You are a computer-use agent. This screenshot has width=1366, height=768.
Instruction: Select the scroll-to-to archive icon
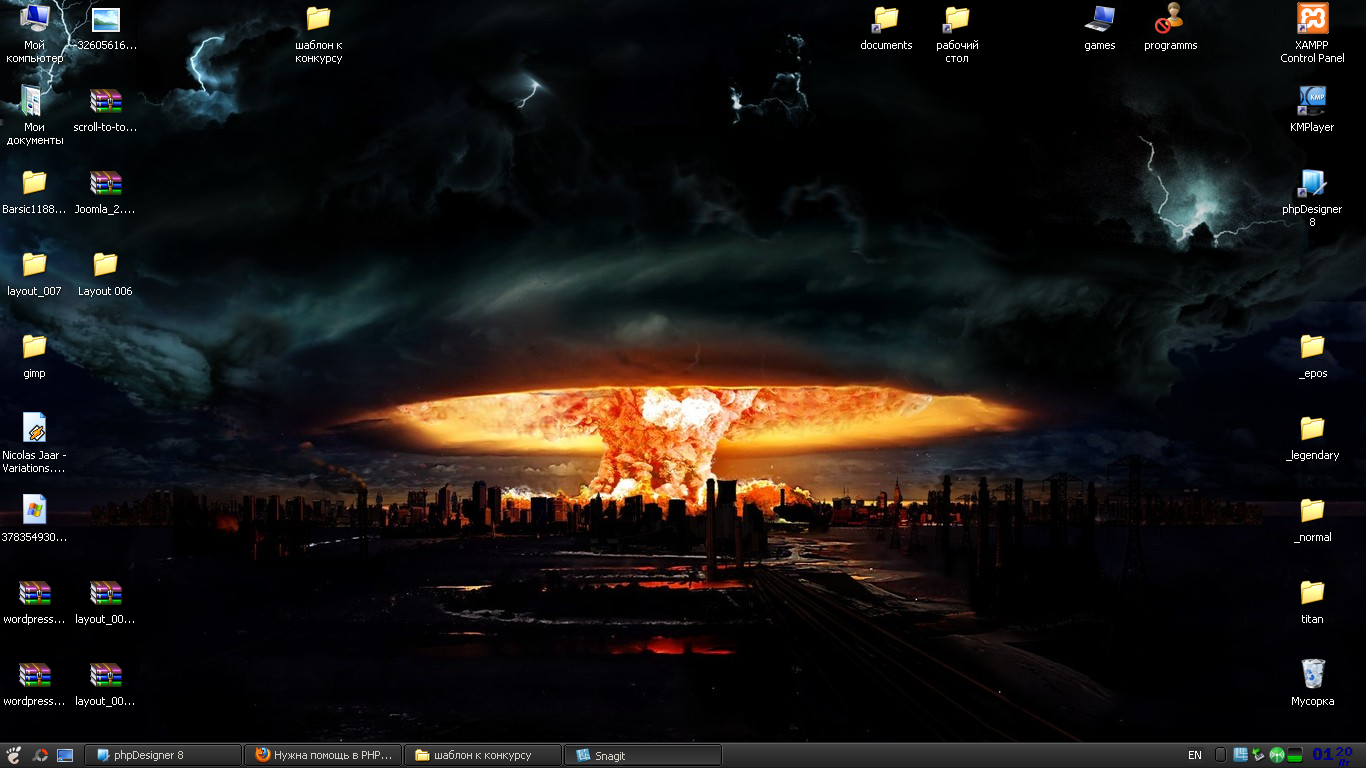(x=105, y=102)
